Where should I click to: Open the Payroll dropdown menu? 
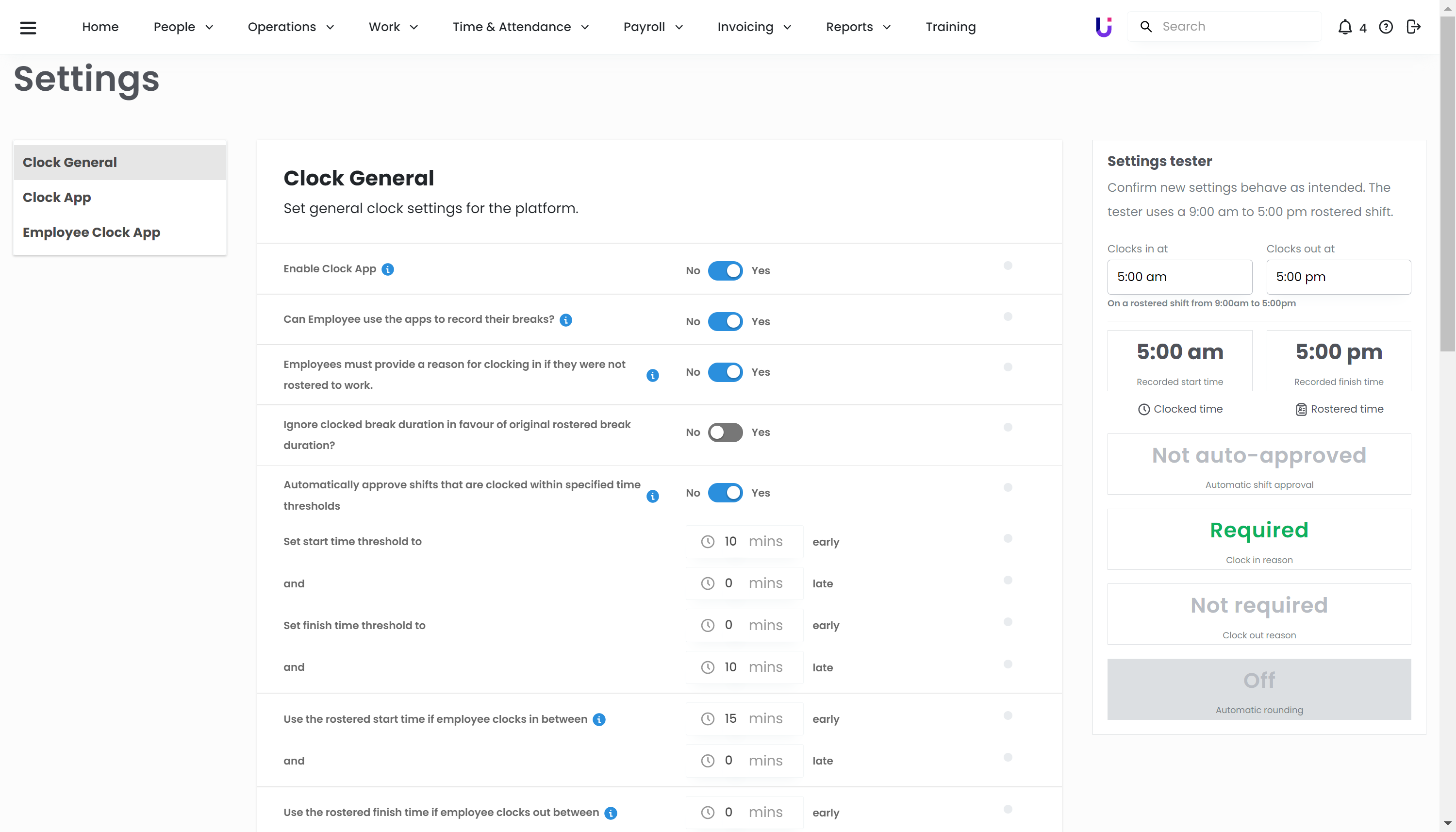click(x=652, y=27)
